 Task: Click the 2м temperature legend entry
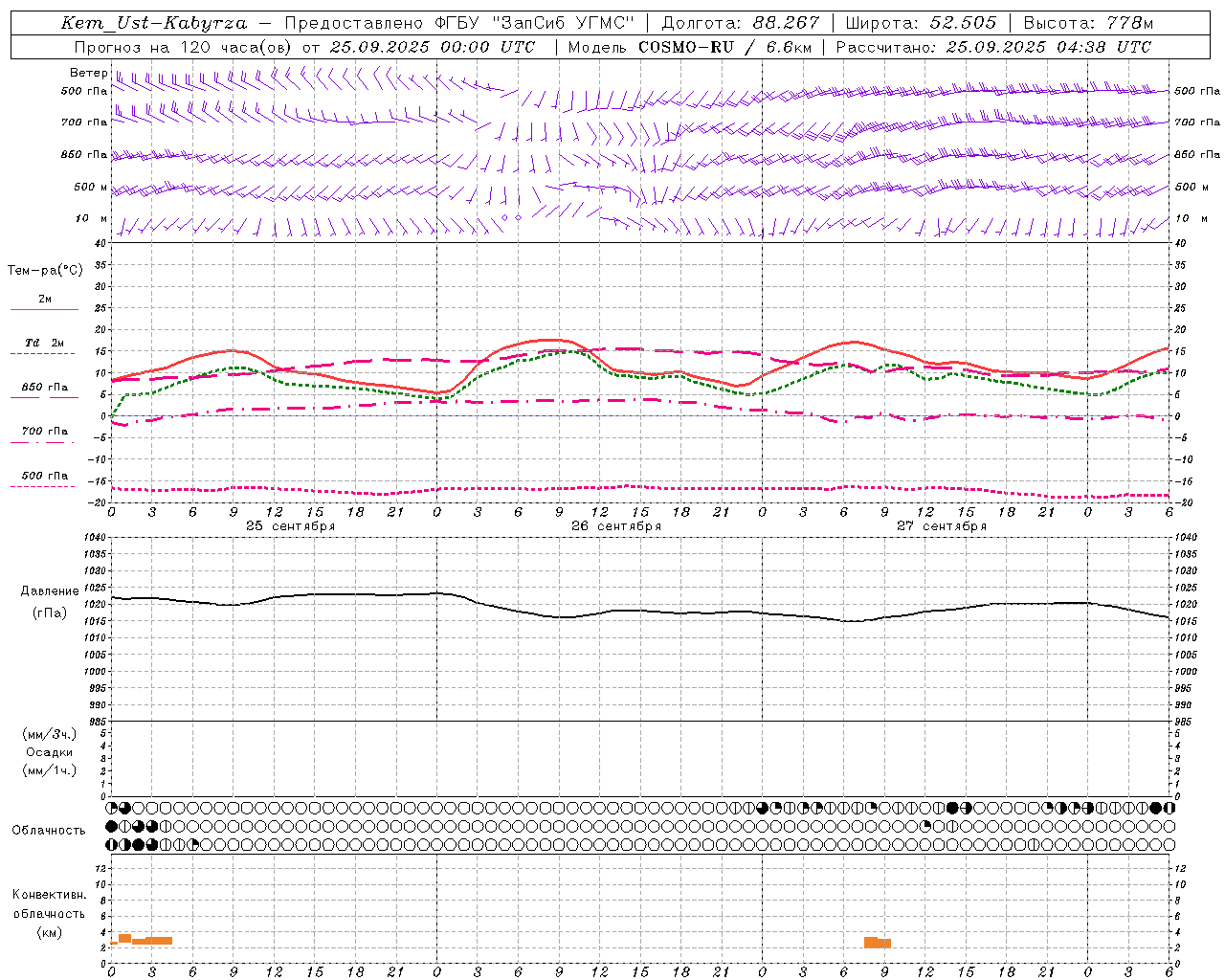coord(45,299)
